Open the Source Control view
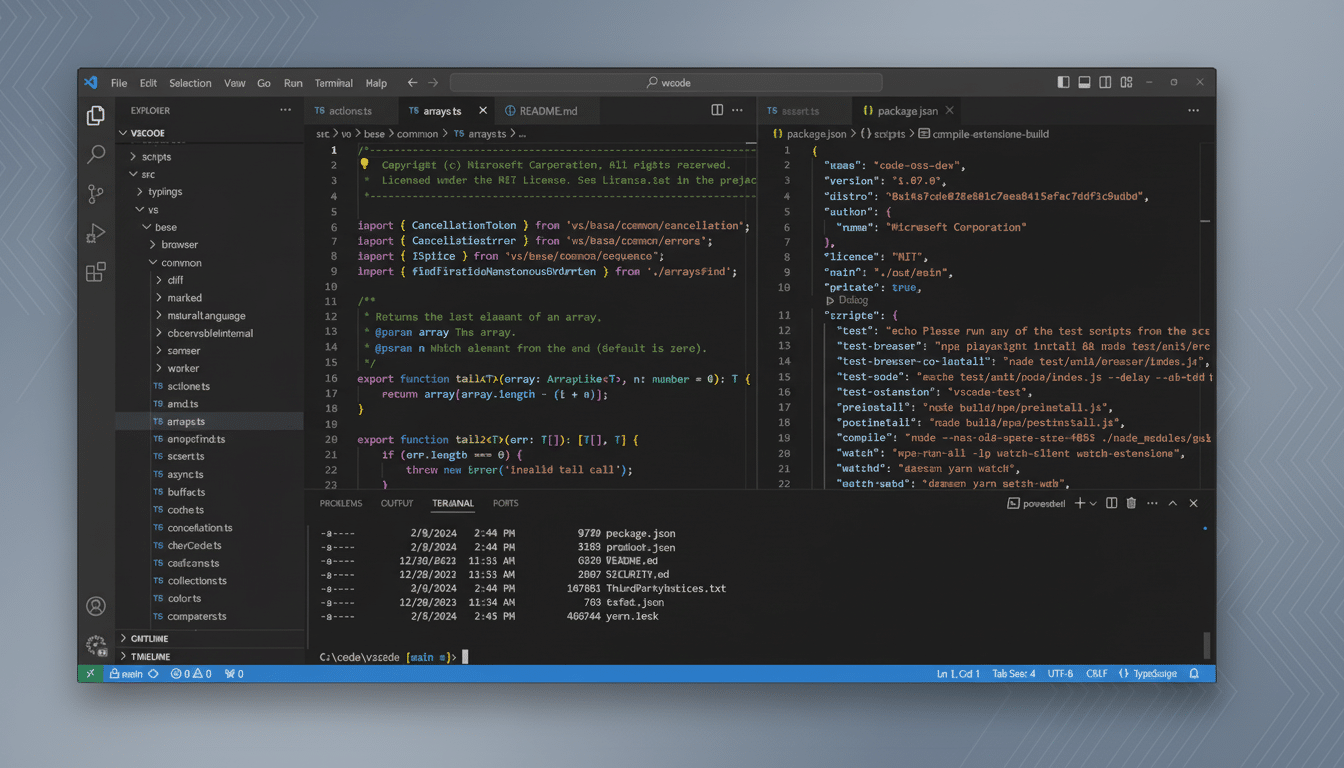 click(95, 194)
